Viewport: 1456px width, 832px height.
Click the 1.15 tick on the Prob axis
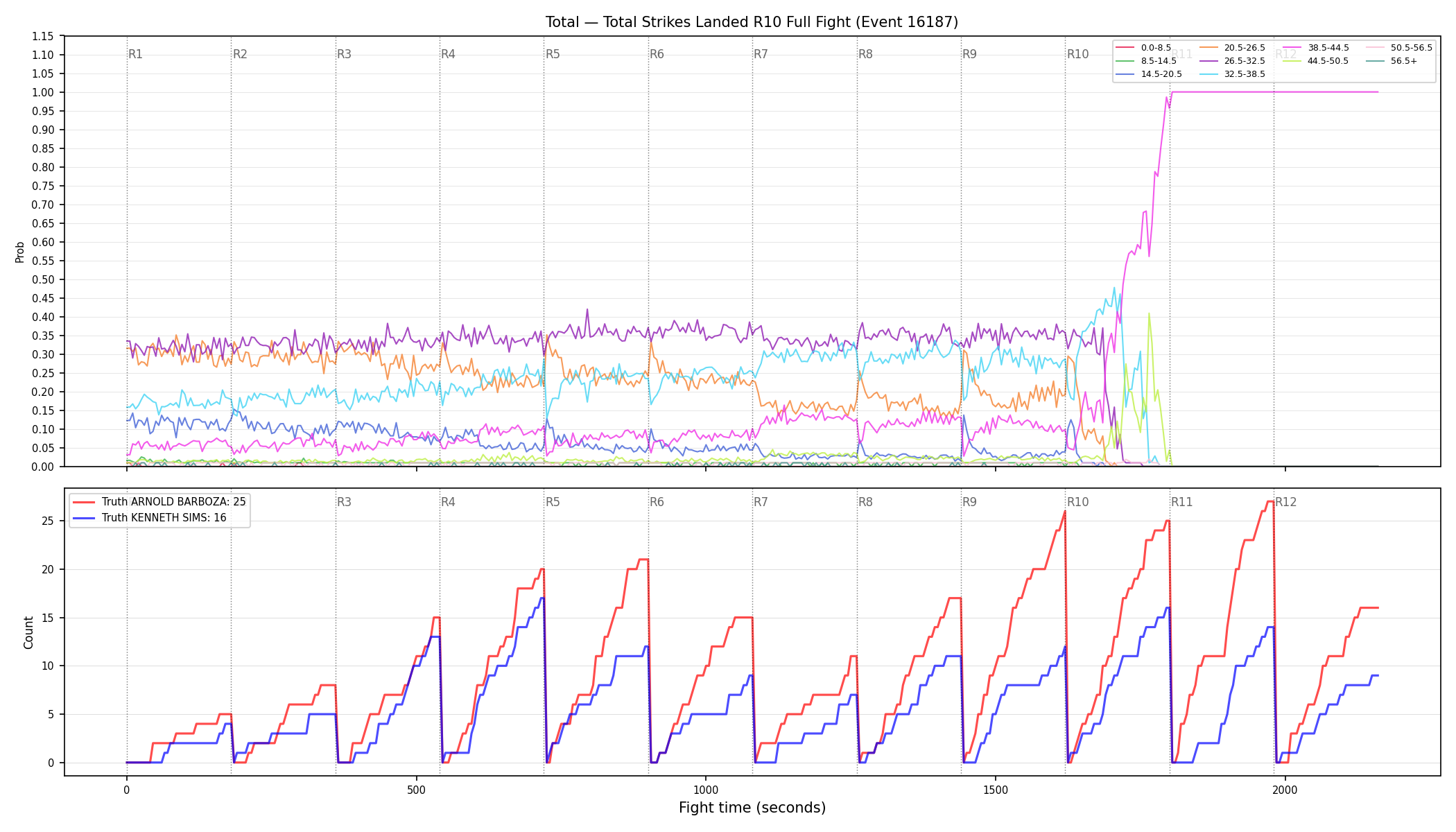click(43, 36)
